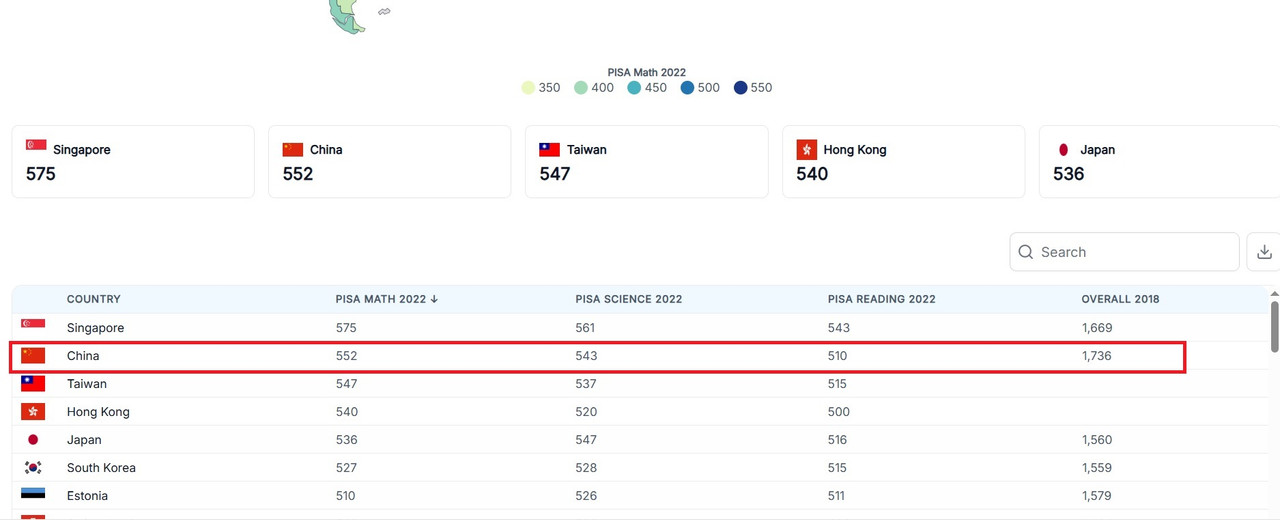The height and width of the screenshot is (520, 1280).
Task: Click the Taiwan flag in the table row
Action: [33, 383]
